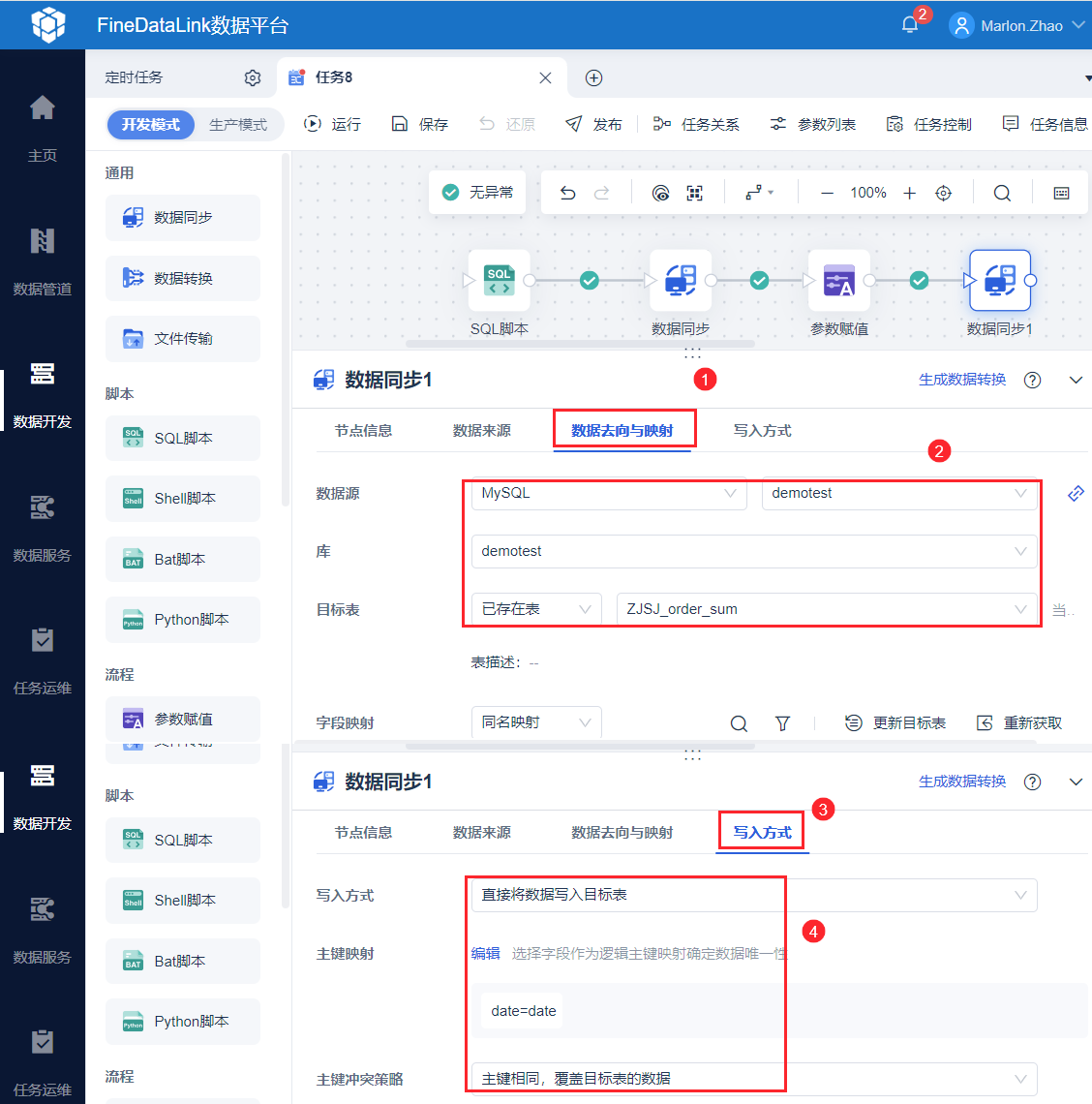Select the 参数赋值 node on canvas
The width and height of the screenshot is (1092, 1104).
(838, 280)
